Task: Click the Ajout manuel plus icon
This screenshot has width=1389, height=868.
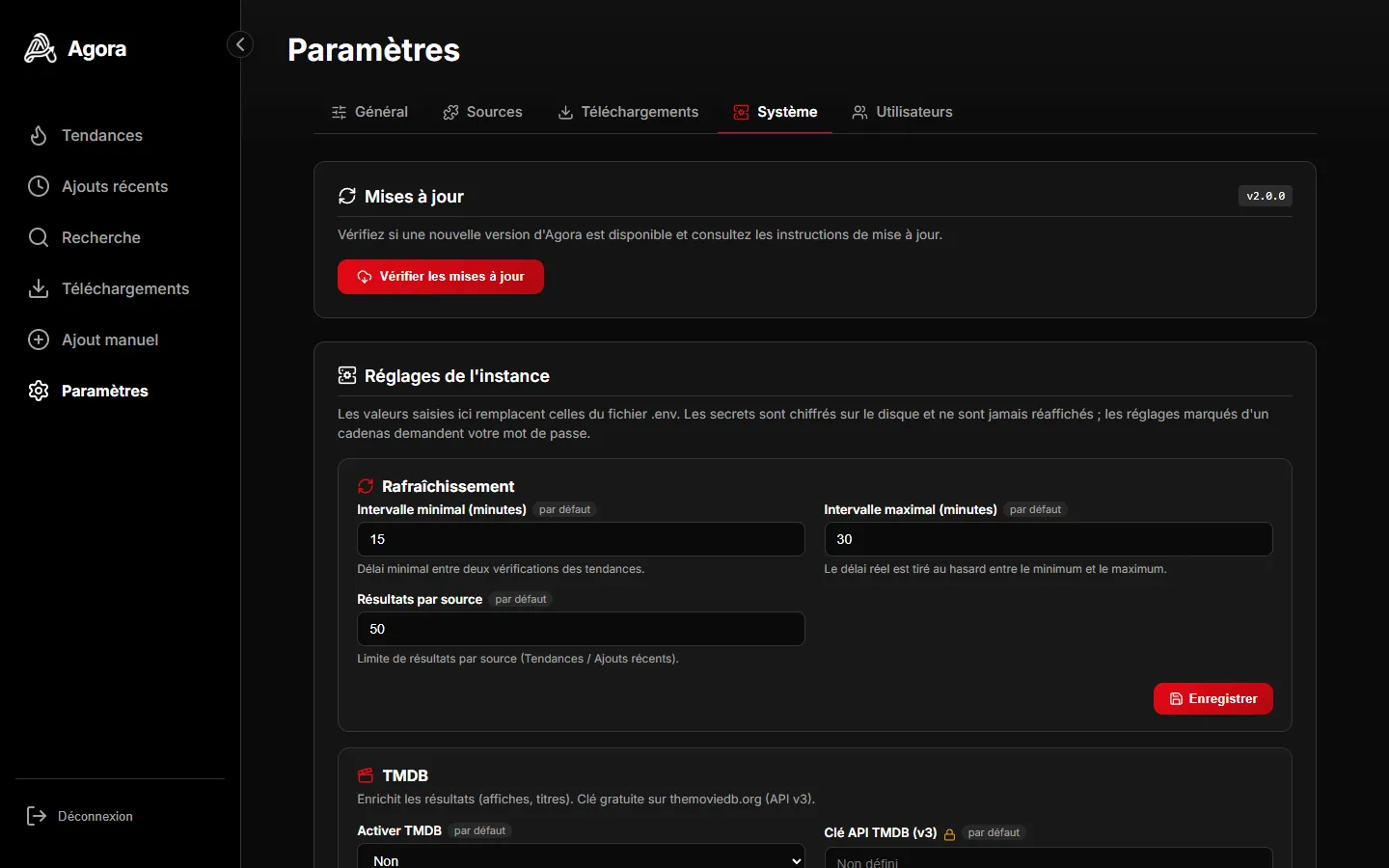Action: click(x=39, y=339)
